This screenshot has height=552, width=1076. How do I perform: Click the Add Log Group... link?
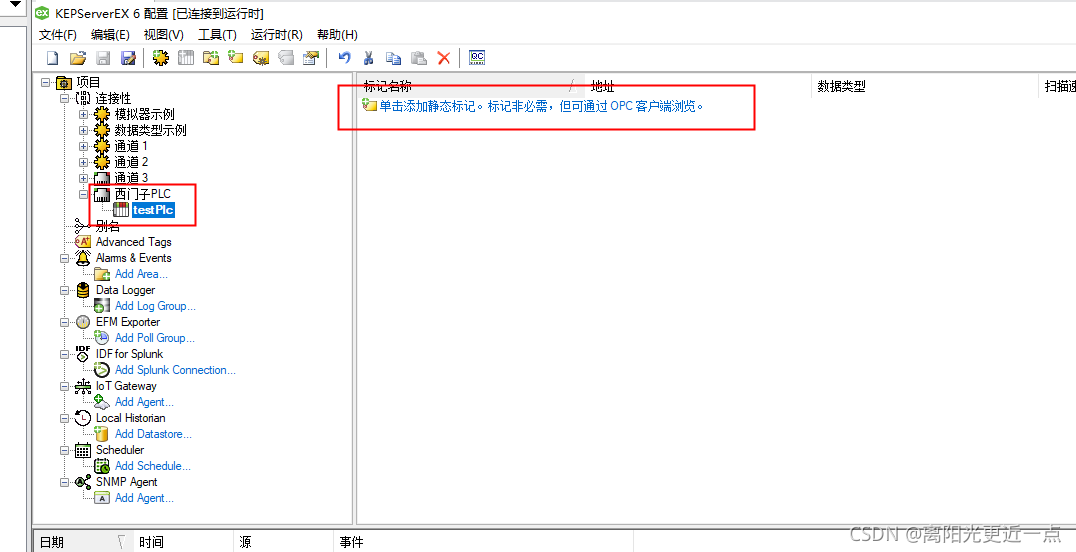(x=155, y=306)
